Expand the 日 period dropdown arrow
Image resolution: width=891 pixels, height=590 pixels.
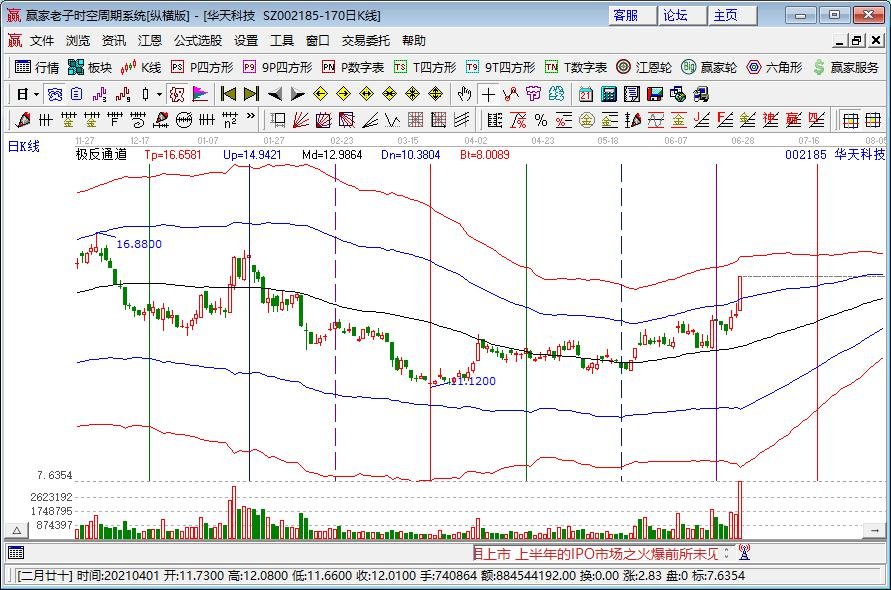click(36, 94)
